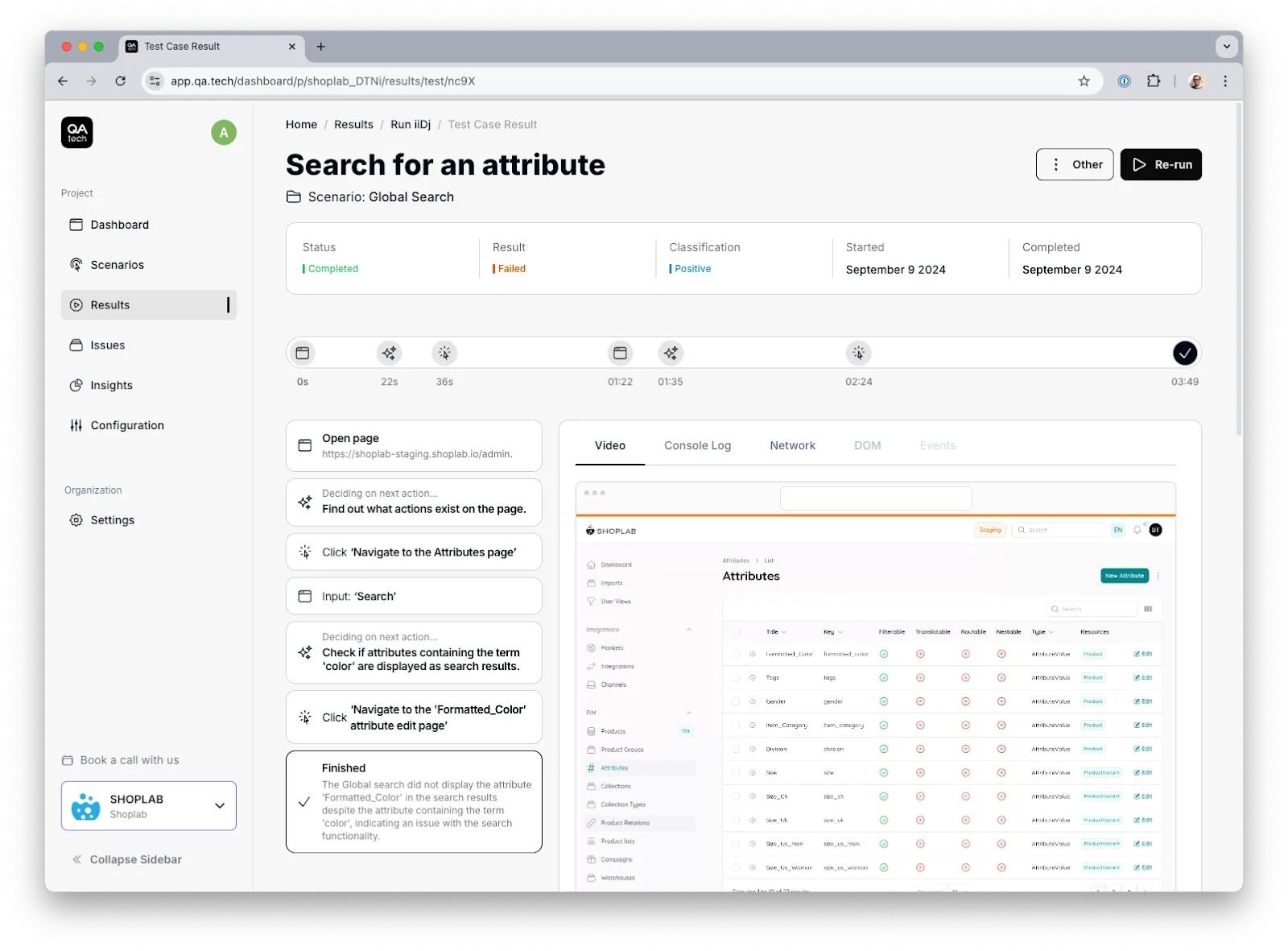This screenshot has height=951, width=1288.
Task: Select the 22s timeline step icon
Action: tap(390, 353)
